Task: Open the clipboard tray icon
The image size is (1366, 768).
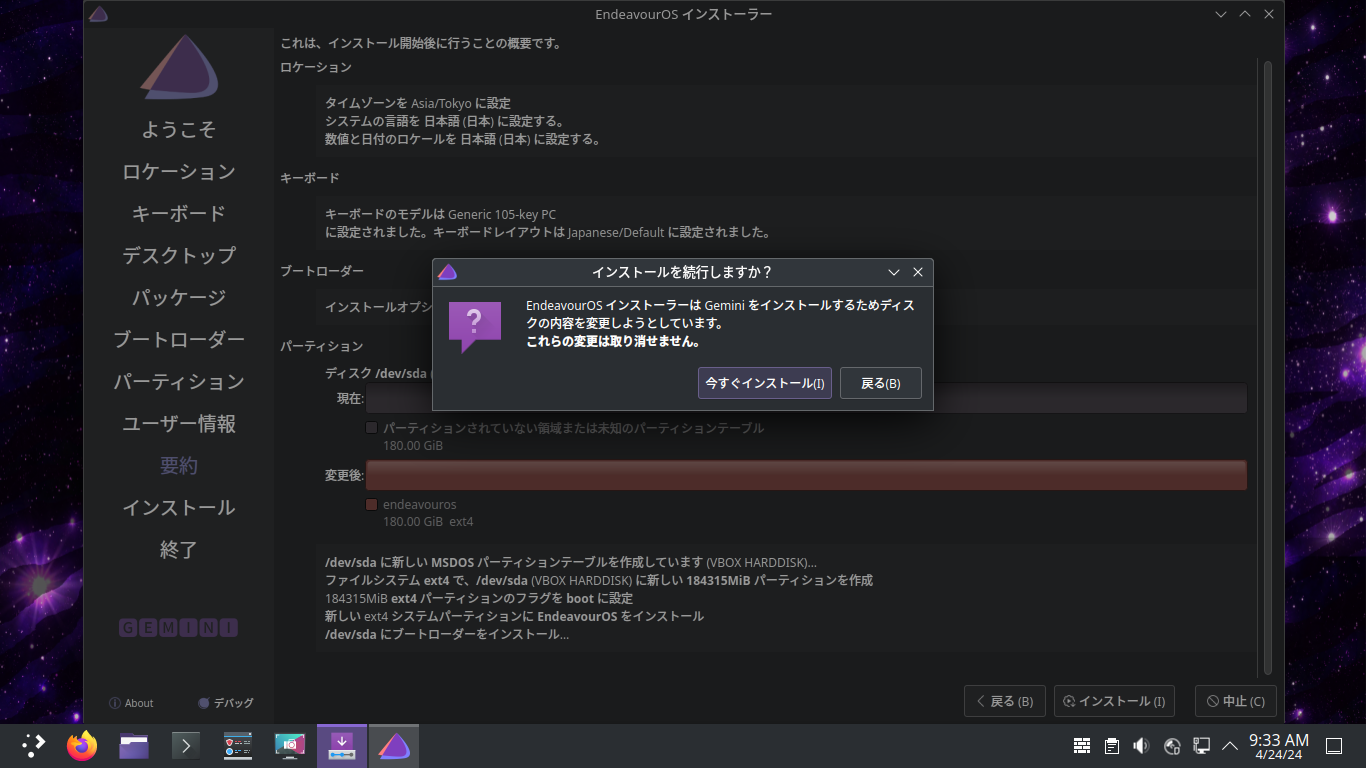Action: click(x=1112, y=746)
